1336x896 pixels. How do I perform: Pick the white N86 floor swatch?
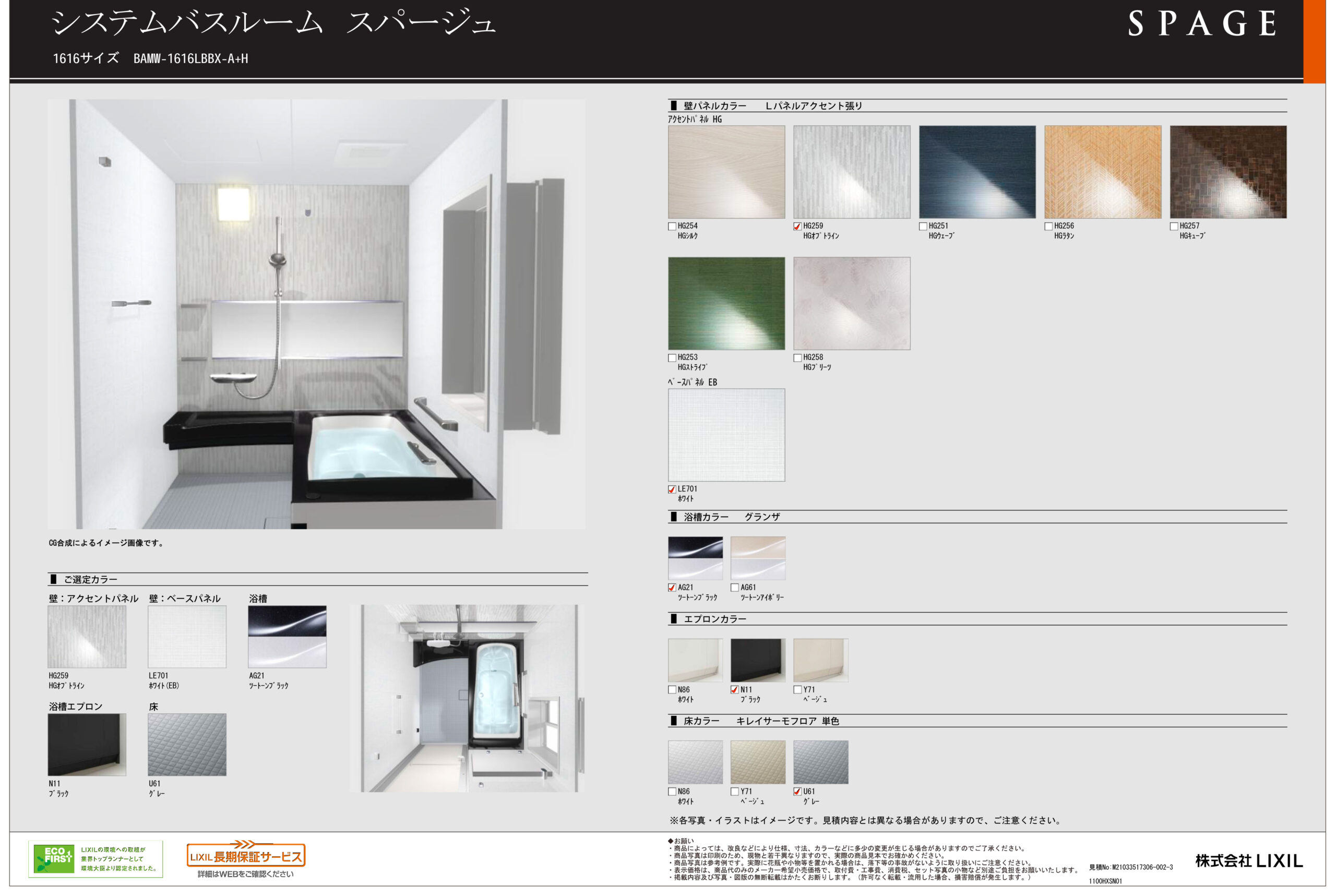point(696,762)
